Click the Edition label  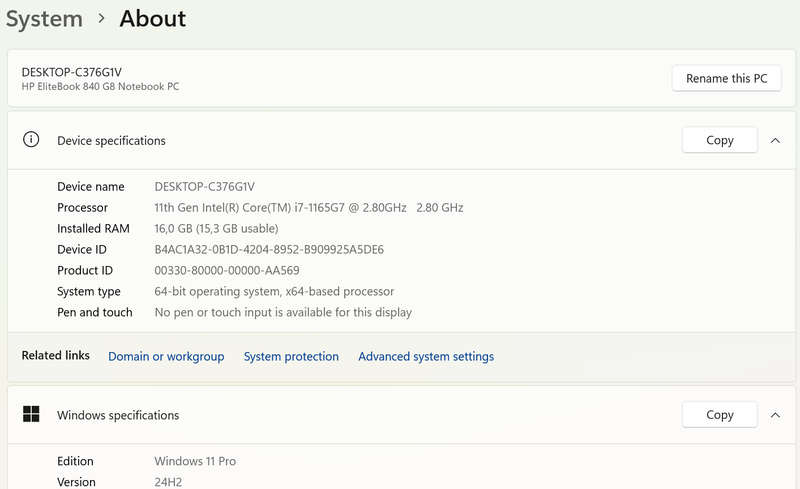click(75, 461)
